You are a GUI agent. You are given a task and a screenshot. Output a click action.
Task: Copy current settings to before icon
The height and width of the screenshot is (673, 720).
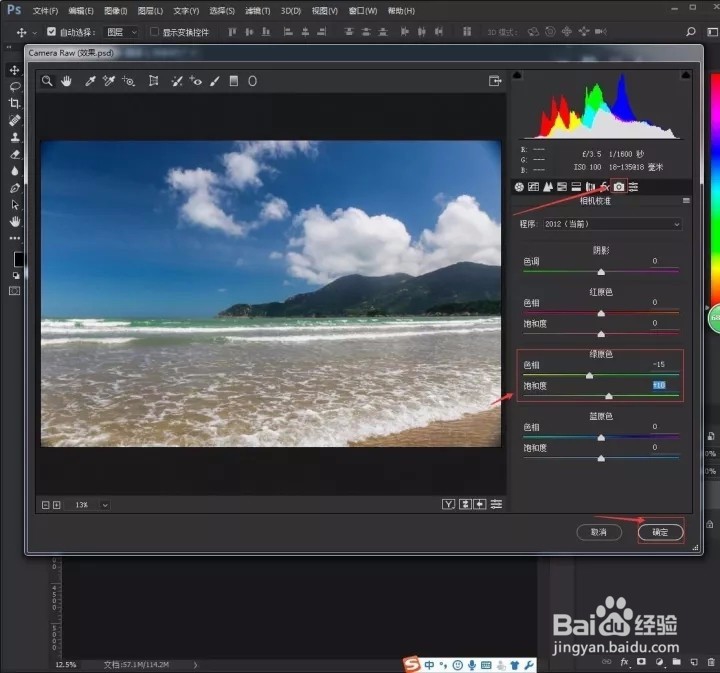click(x=480, y=505)
